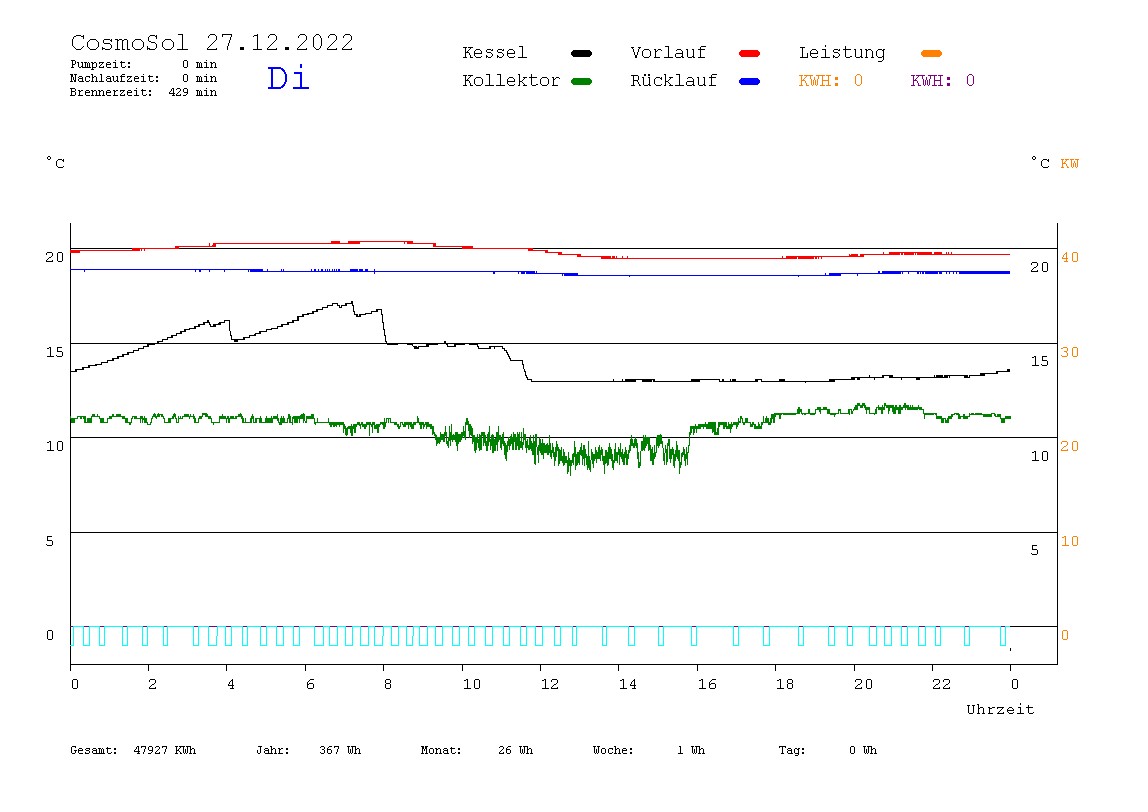Click the '429 min' burner time value
The image size is (1148, 812).
[193, 92]
